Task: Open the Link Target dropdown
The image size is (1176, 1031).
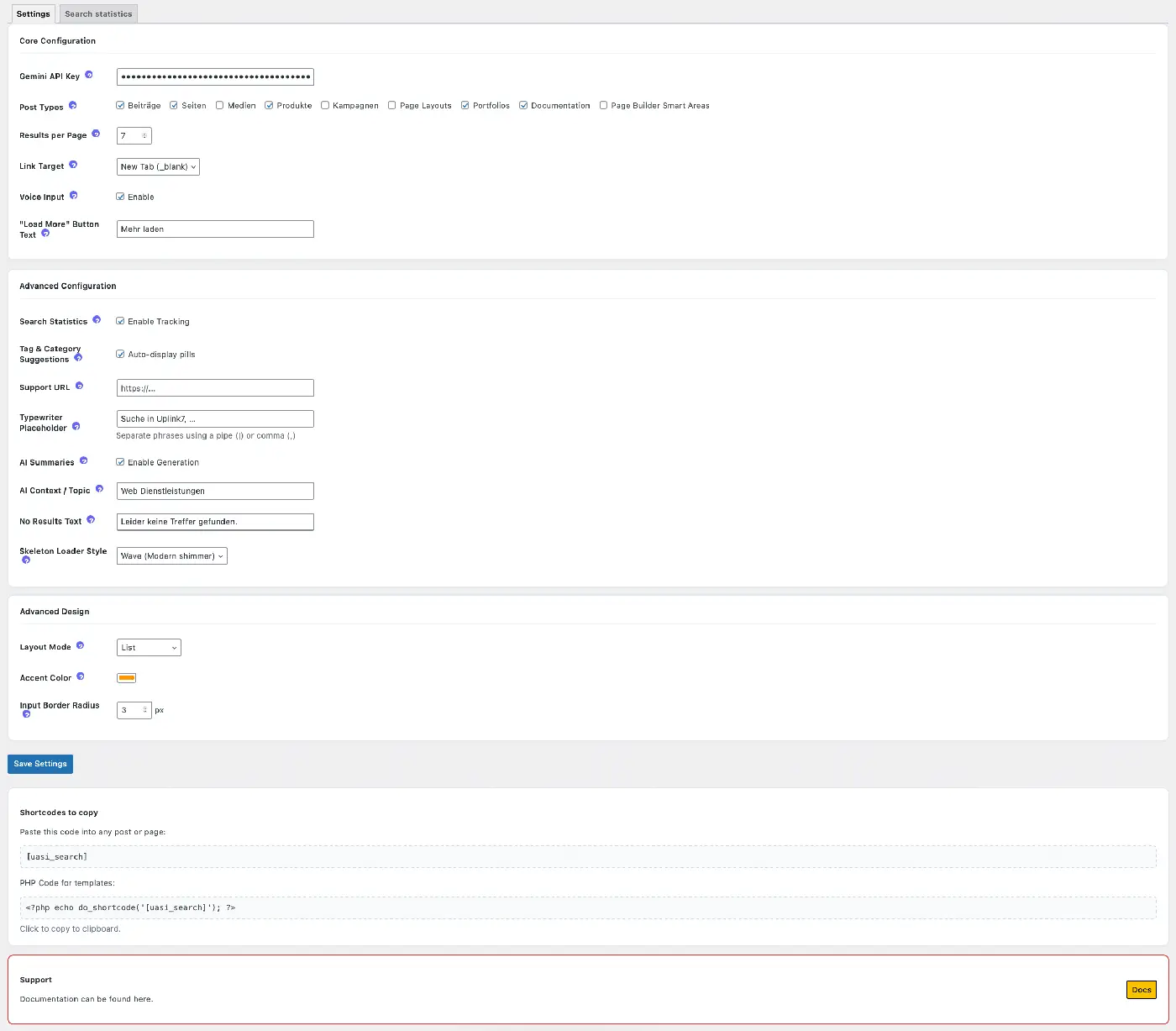Action: (x=158, y=167)
